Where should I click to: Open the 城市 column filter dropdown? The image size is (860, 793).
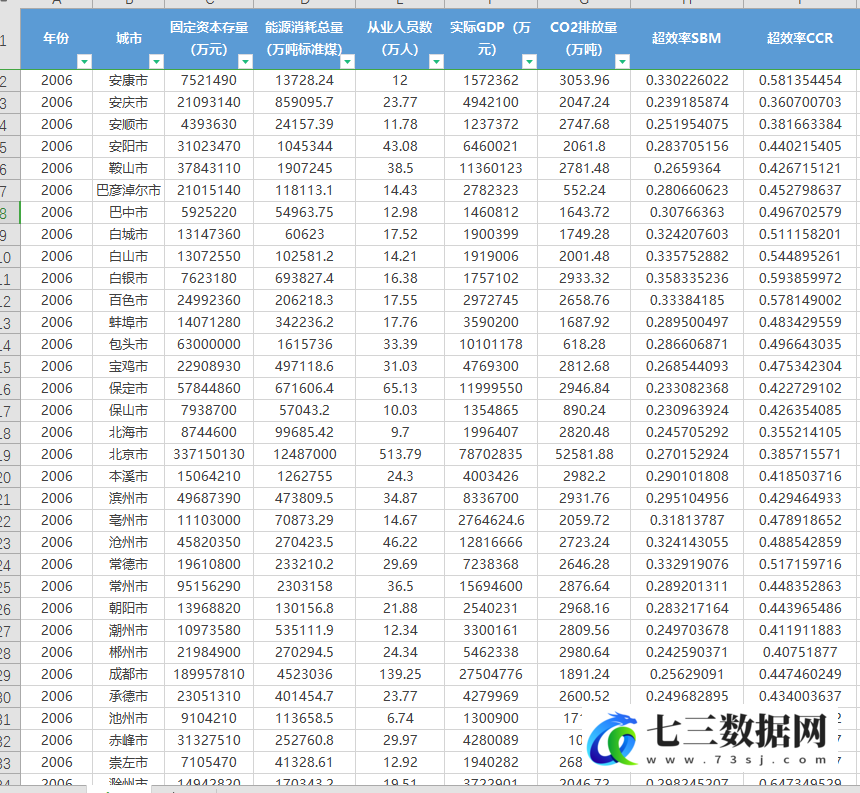click(156, 61)
